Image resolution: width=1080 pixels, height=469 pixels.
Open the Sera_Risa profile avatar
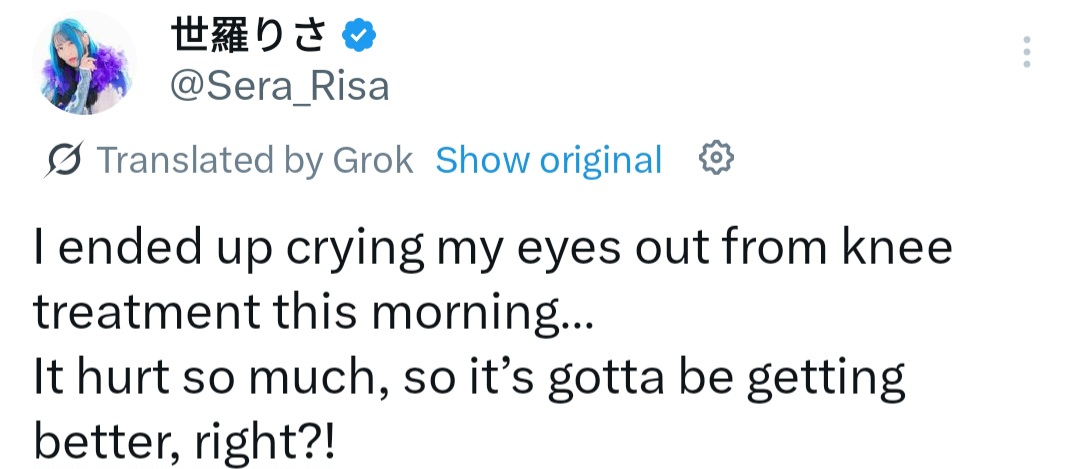coord(85,64)
